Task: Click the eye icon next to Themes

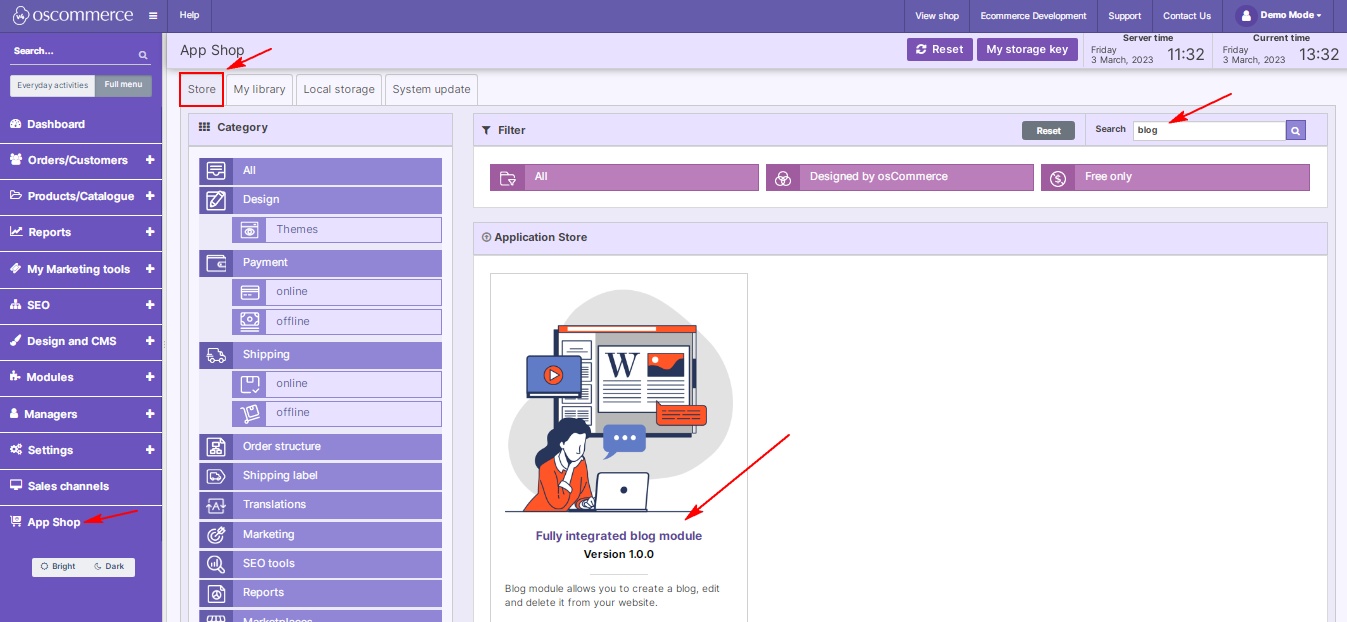Action: point(249,230)
